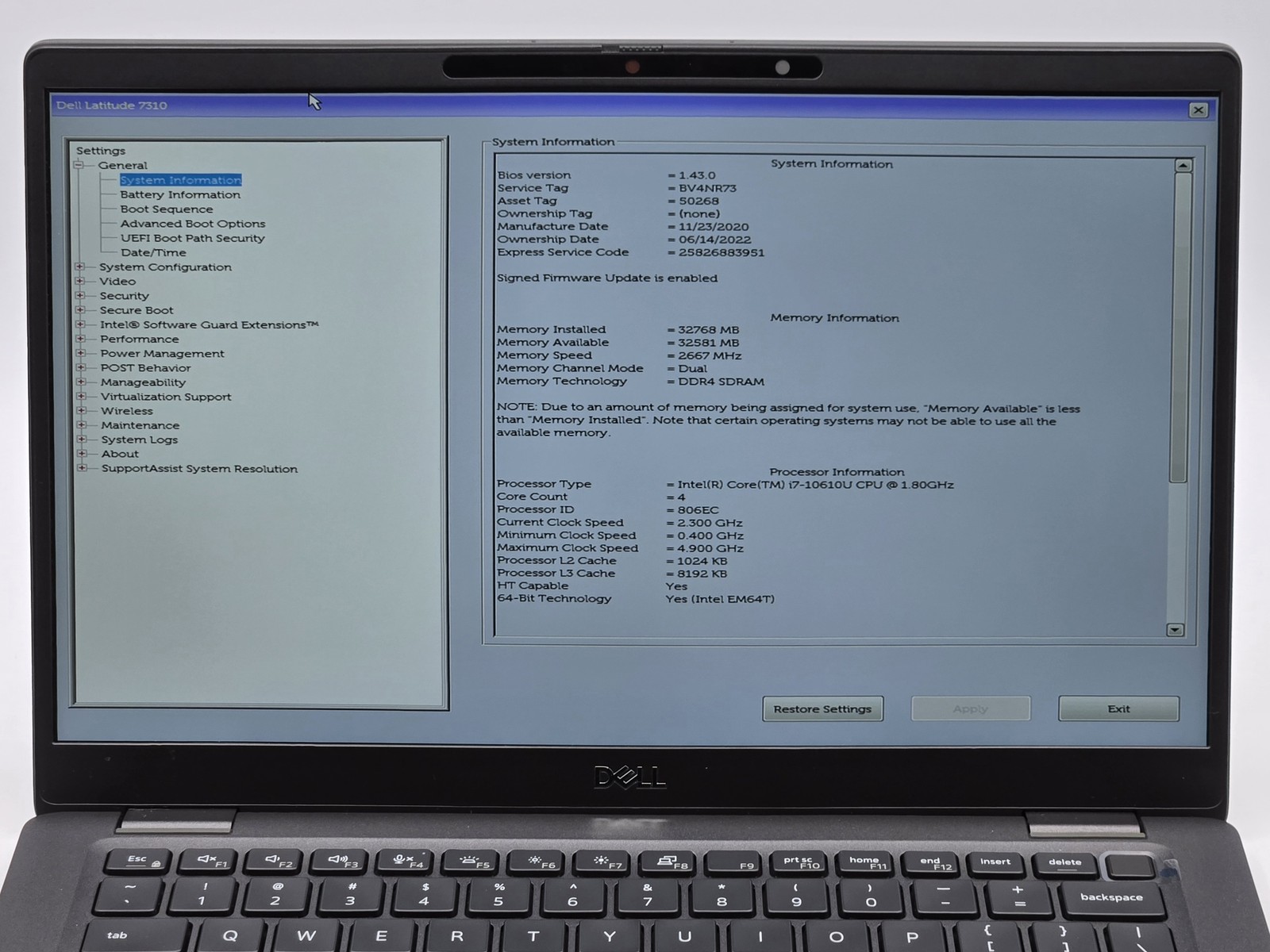Expand the Maintenance node

coord(82,424)
